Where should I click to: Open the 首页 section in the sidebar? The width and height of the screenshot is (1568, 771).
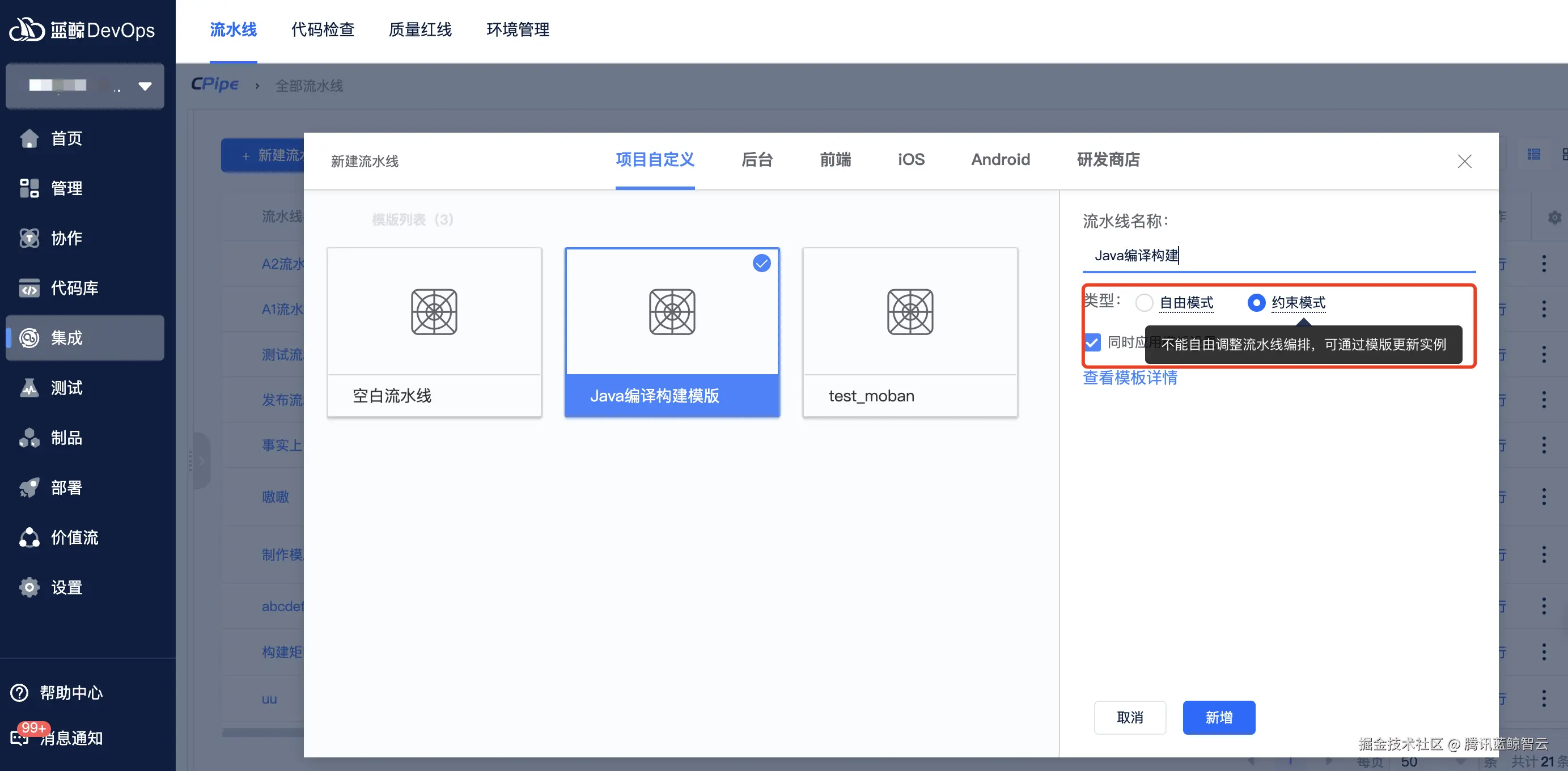point(28,138)
